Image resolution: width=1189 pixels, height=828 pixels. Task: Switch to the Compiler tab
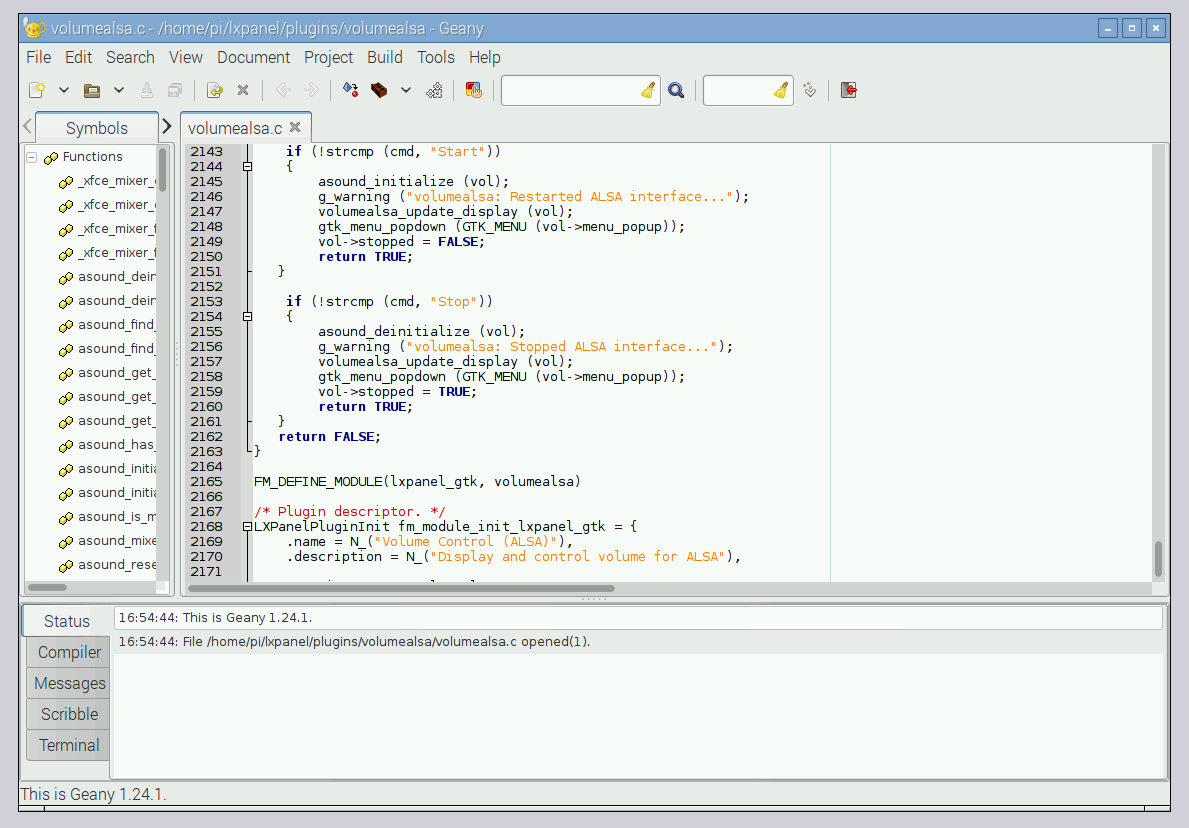point(68,652)
